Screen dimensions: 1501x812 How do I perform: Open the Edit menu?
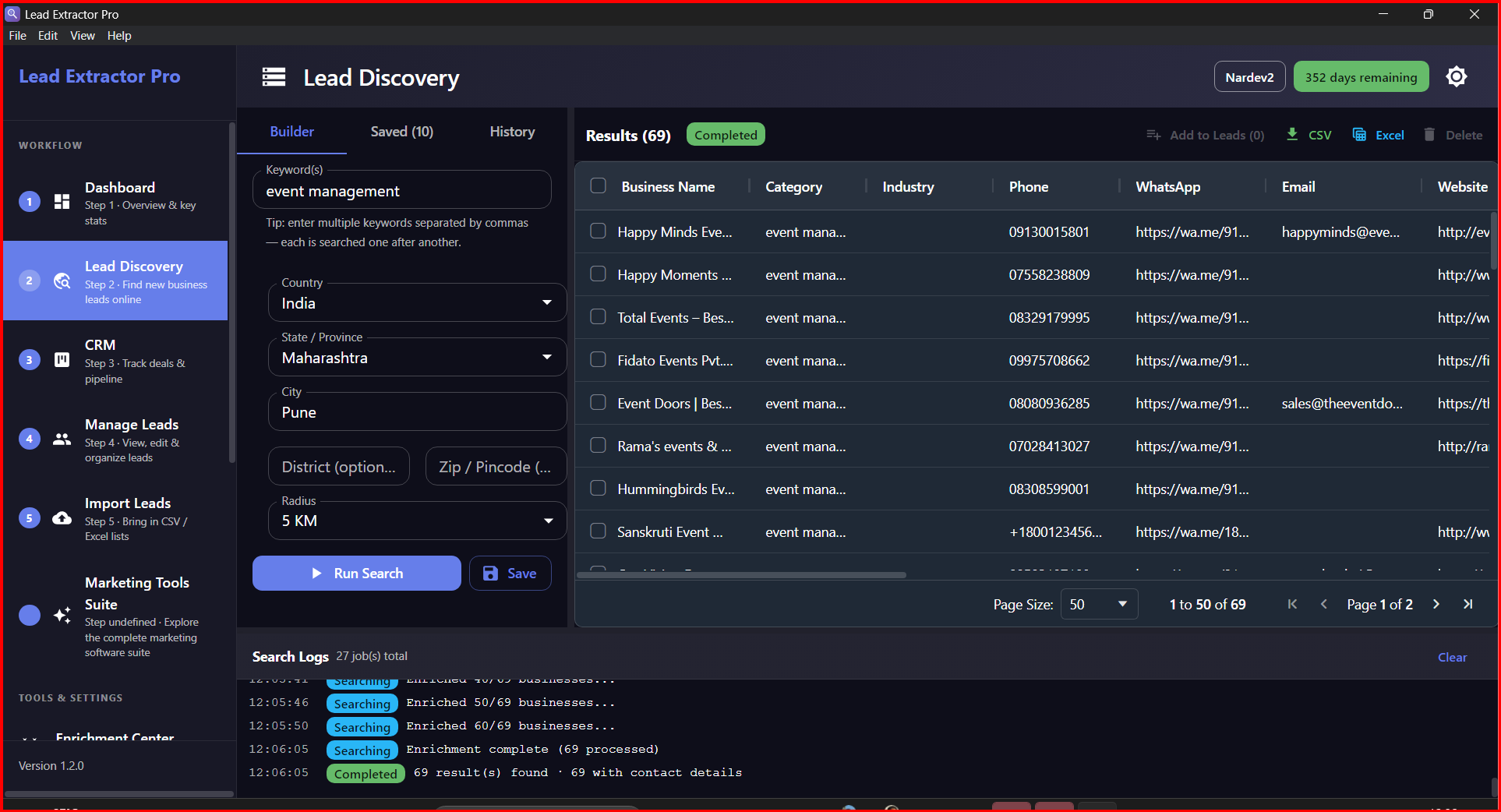(48, 36)
